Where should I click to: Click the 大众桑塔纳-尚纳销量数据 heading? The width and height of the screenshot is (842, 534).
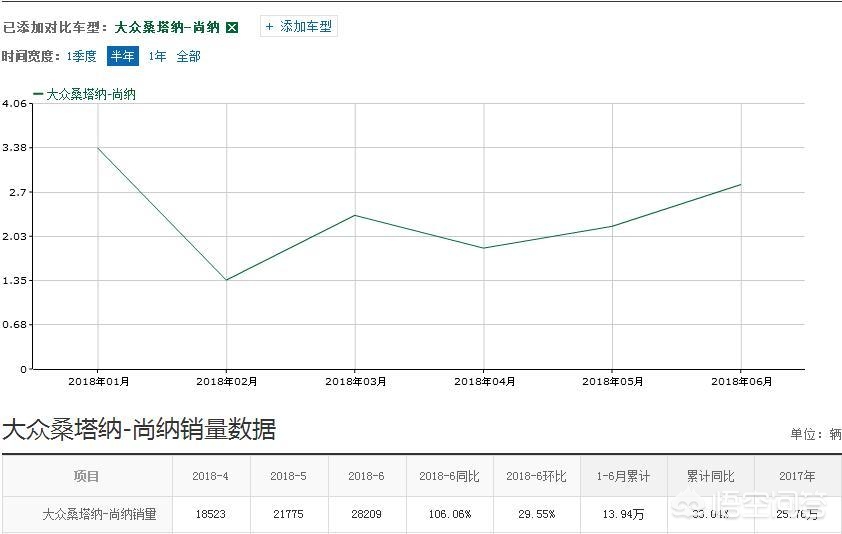[x=139, y=430]
